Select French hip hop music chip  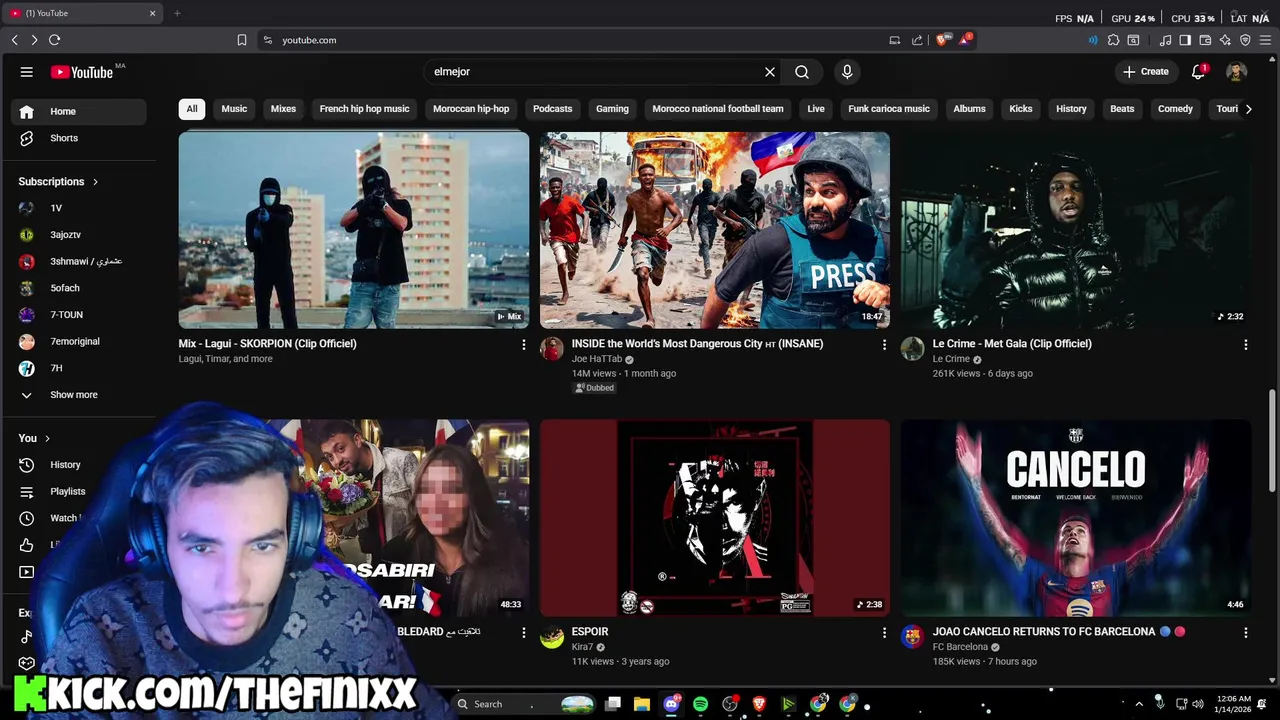tap(364, 109)
